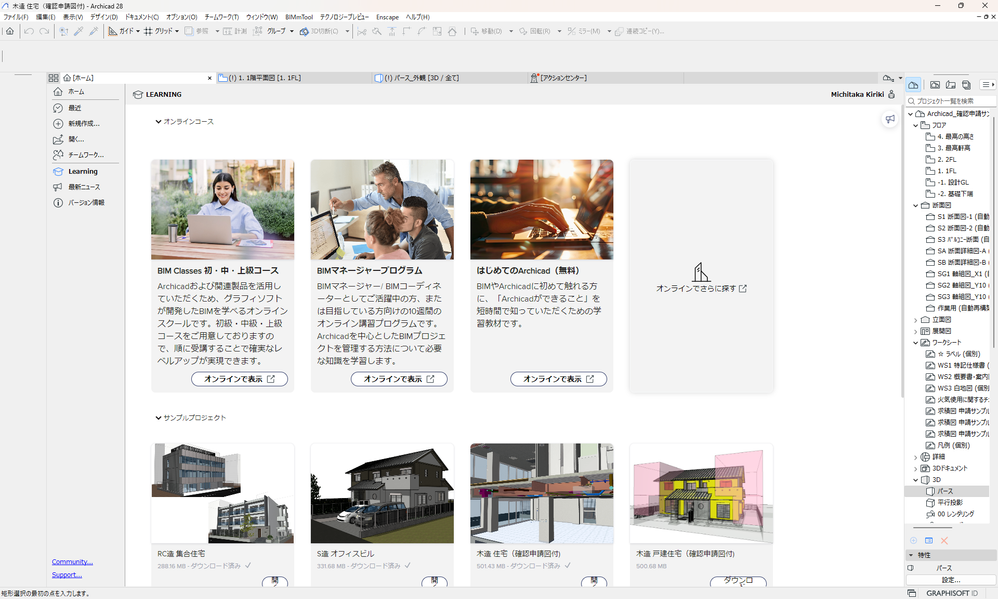The image size is (998, 599).
Task: Open the tab overview grid icon
Action: click(53, 78)
